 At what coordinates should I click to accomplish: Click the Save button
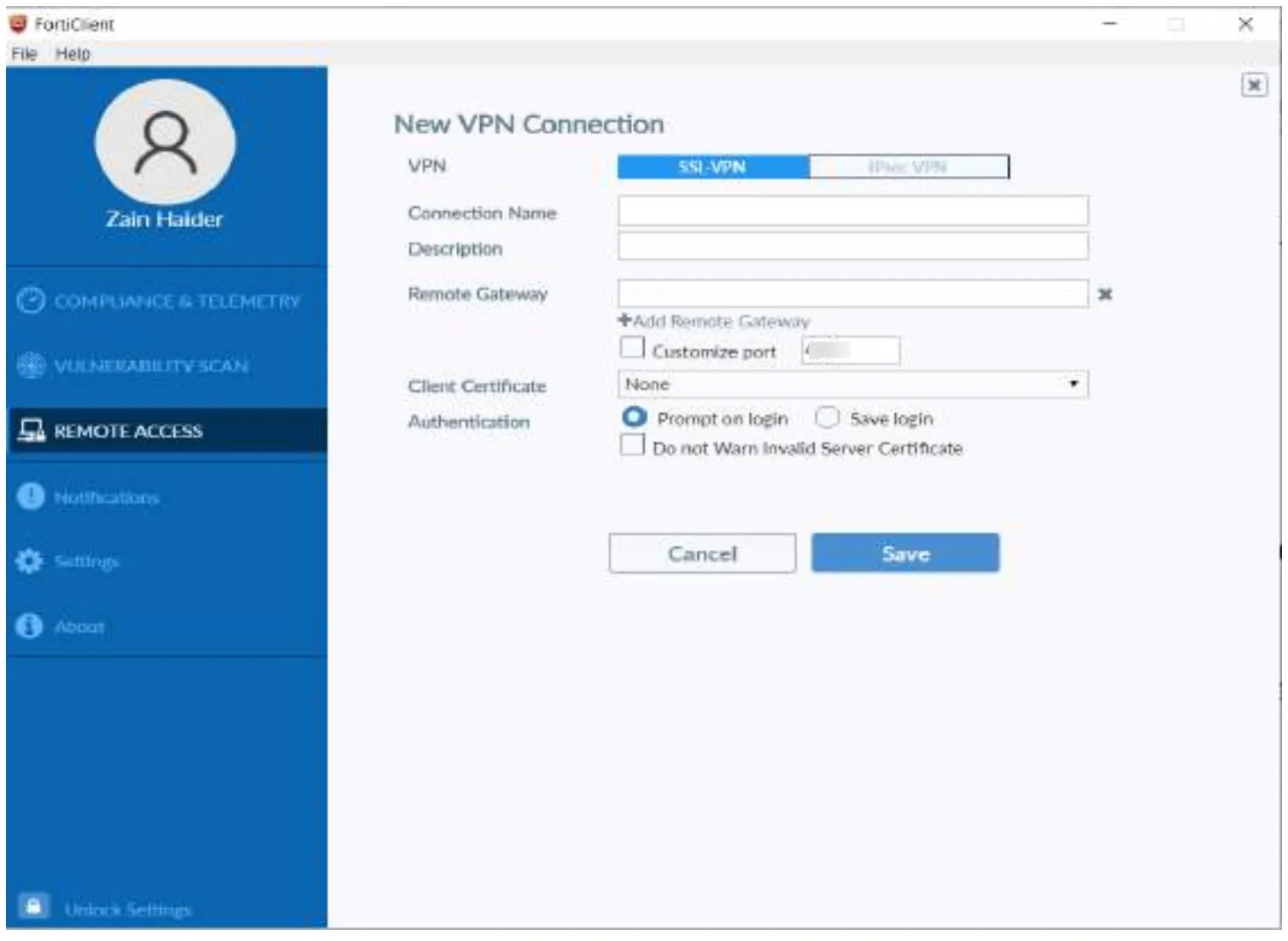tap(905, 553)
